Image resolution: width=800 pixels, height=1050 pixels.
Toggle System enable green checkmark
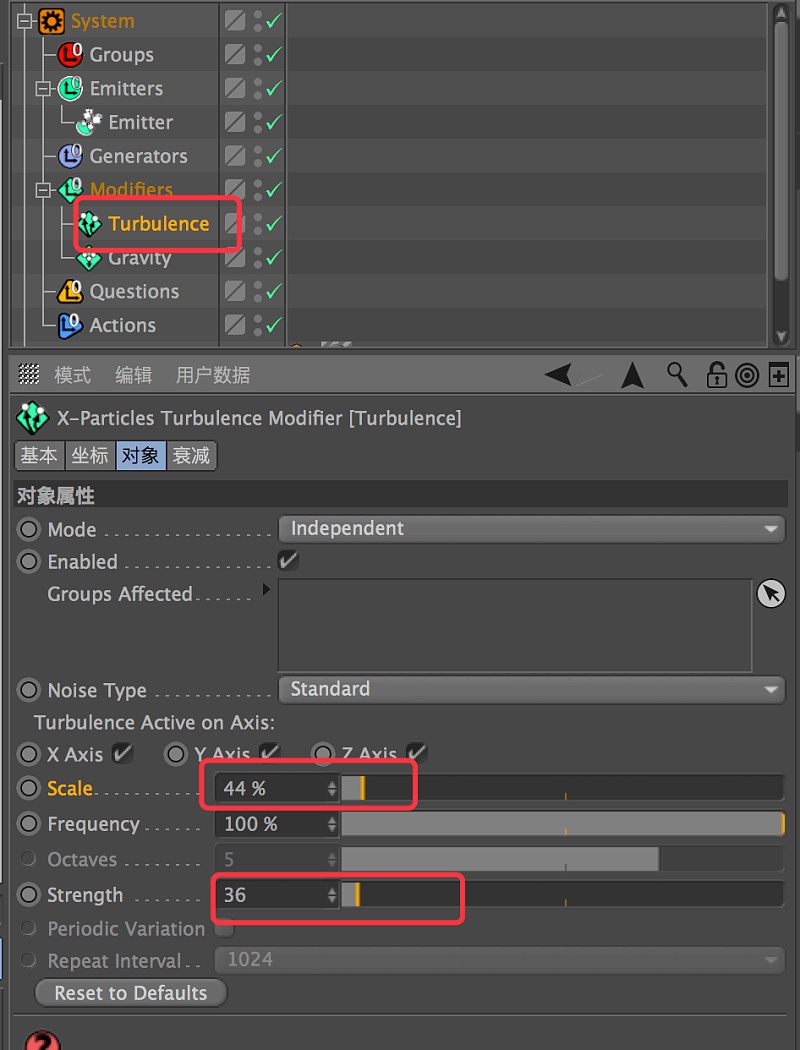click(x=273, y=21)
